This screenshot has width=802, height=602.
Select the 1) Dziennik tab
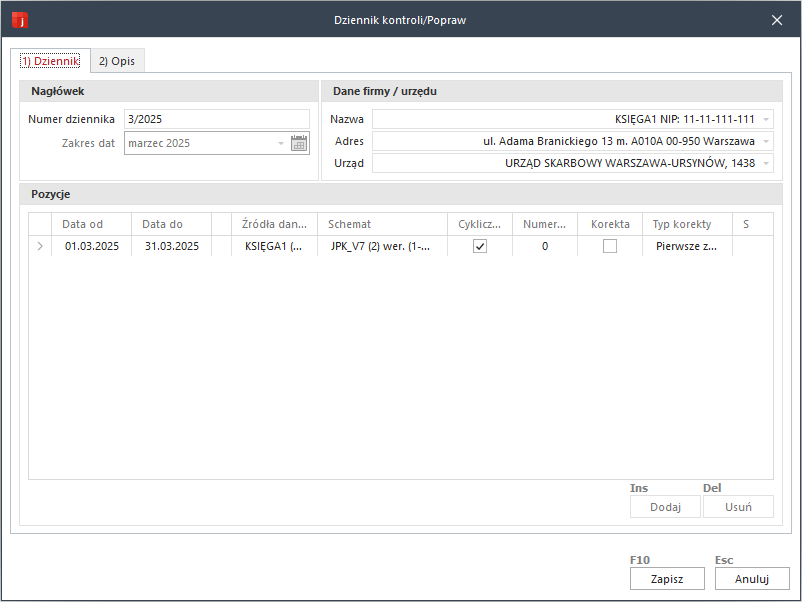coord(50,61)
